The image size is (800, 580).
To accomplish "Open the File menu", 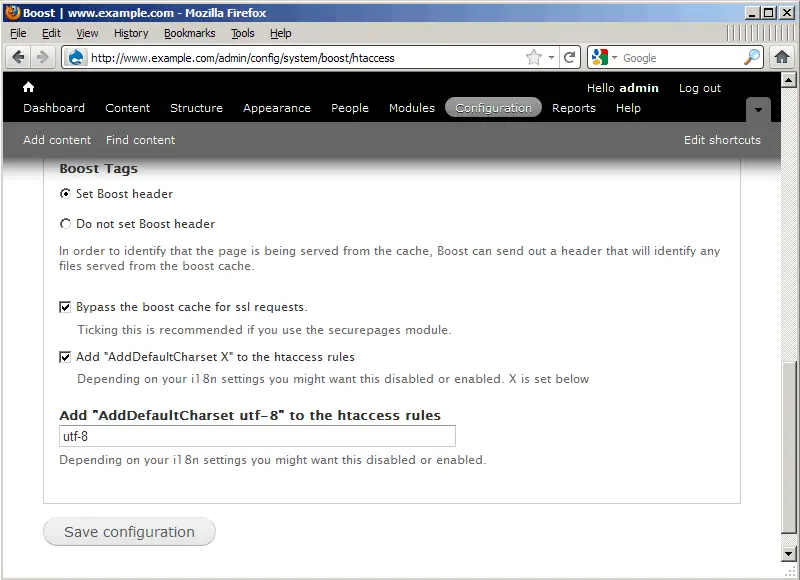I will (18, 33).
